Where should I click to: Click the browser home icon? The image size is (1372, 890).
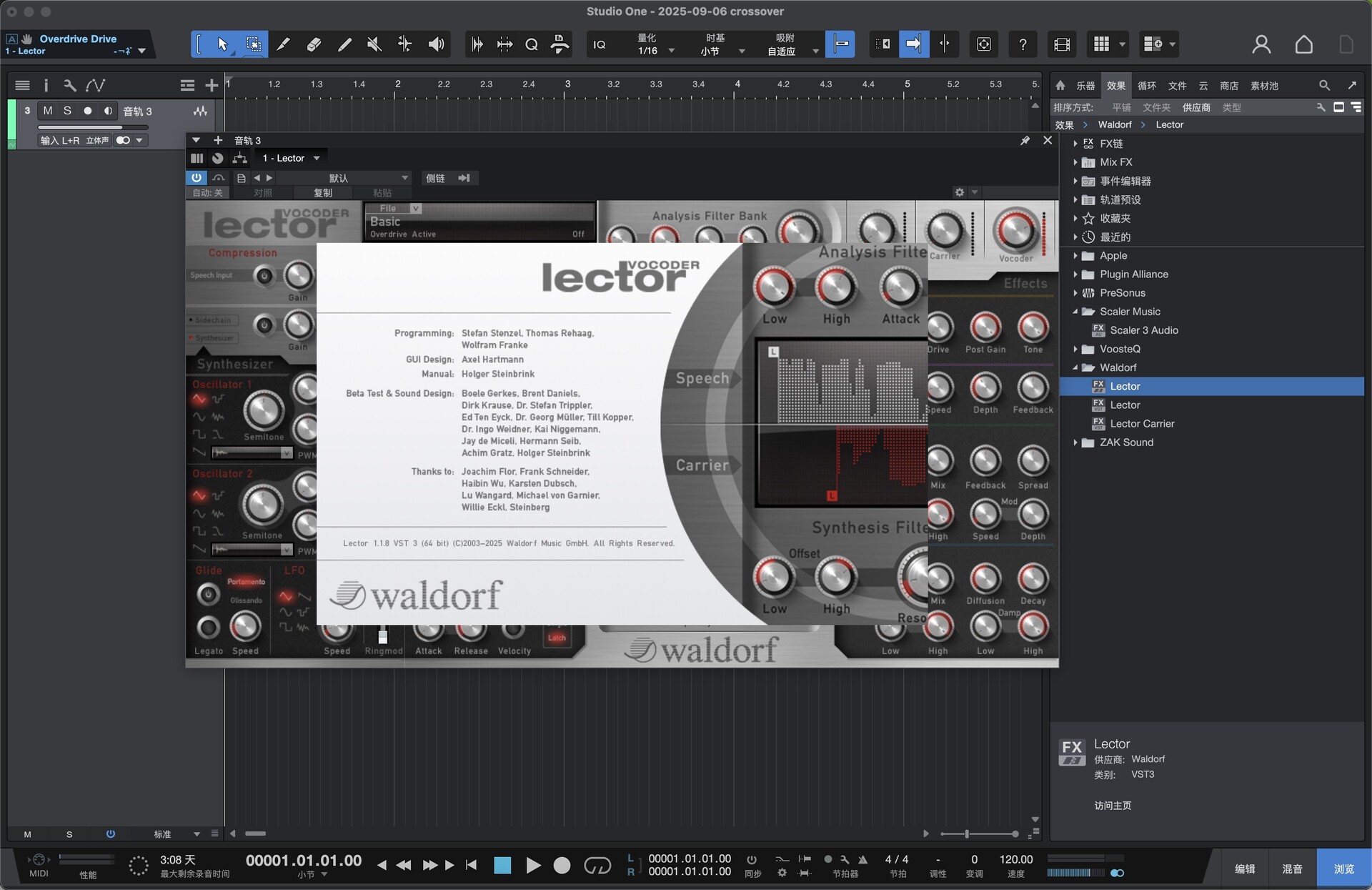pyautogui.click(x=1060, y=86)
